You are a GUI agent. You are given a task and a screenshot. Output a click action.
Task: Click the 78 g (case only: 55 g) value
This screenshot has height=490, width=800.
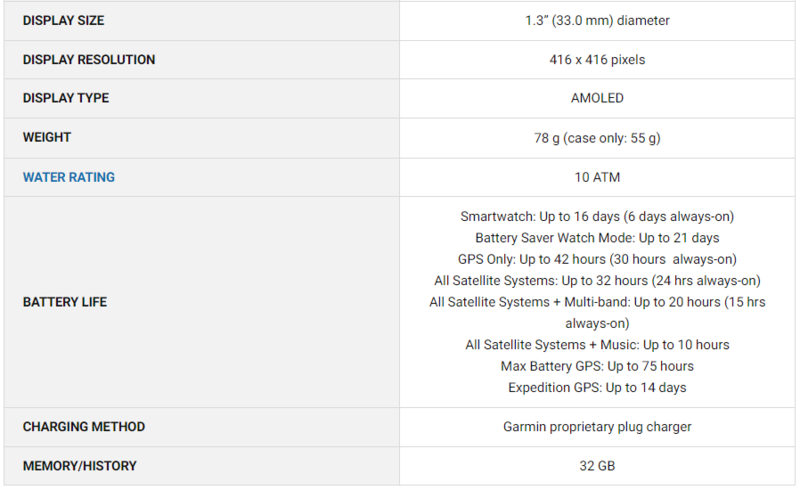597,138
